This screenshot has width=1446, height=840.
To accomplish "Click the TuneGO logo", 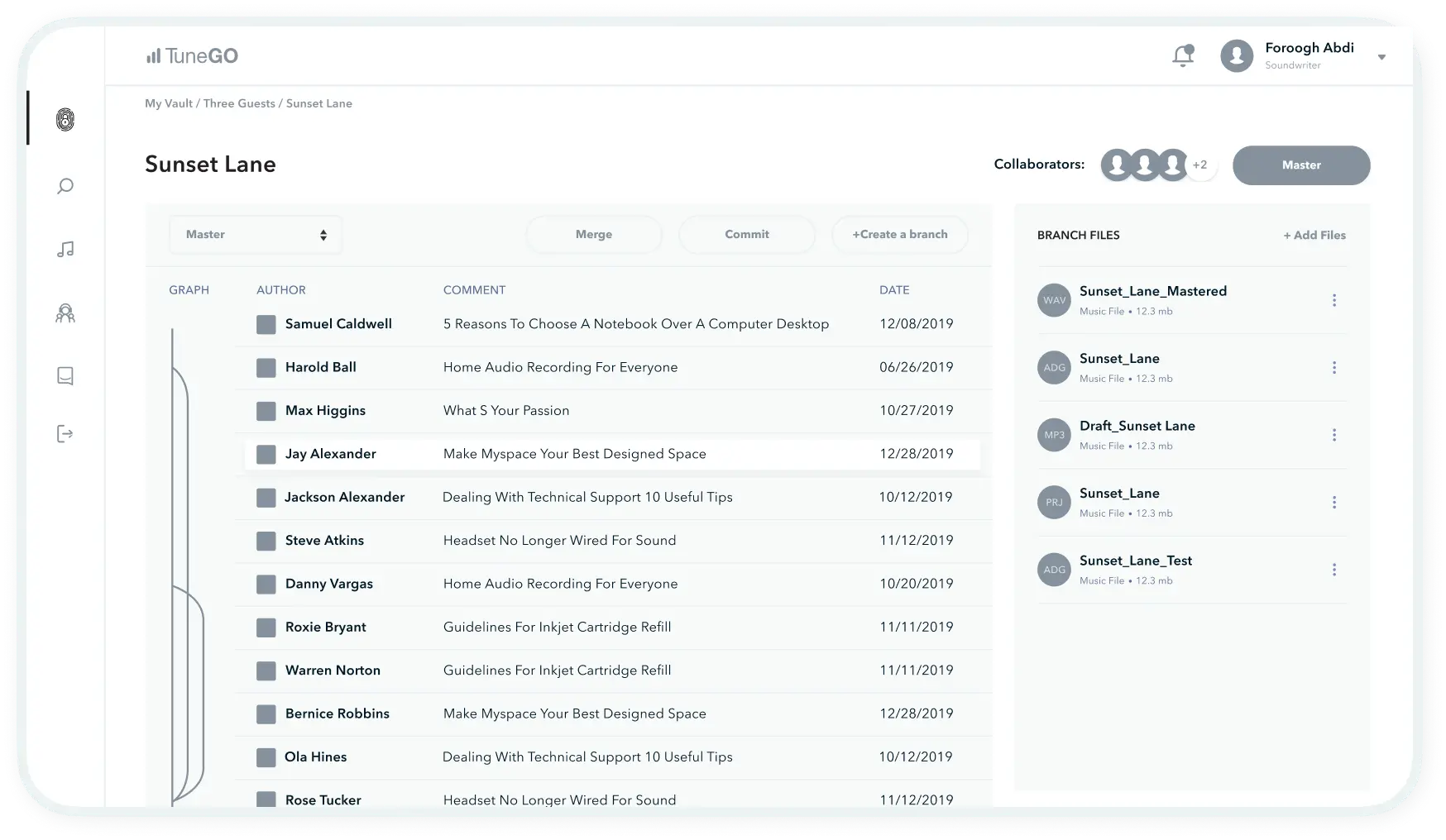I will click(x=191, y=55).
